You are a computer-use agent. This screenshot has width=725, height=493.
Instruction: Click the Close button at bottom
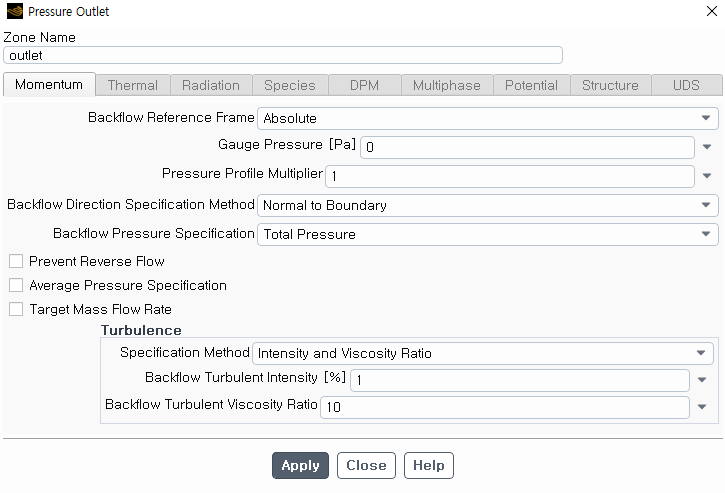(366, 465)
